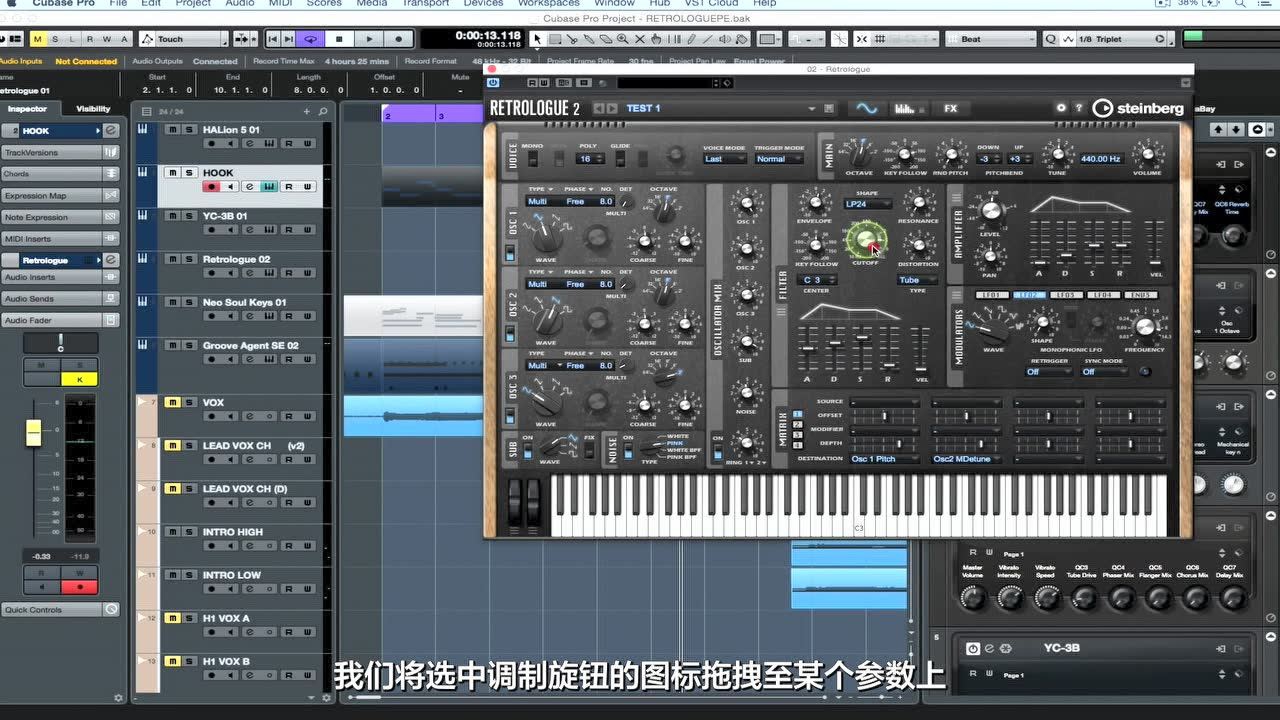1280x720 pixels.
Task: Select the Object Selection arrow tool
Action: [x=537, y=39]
